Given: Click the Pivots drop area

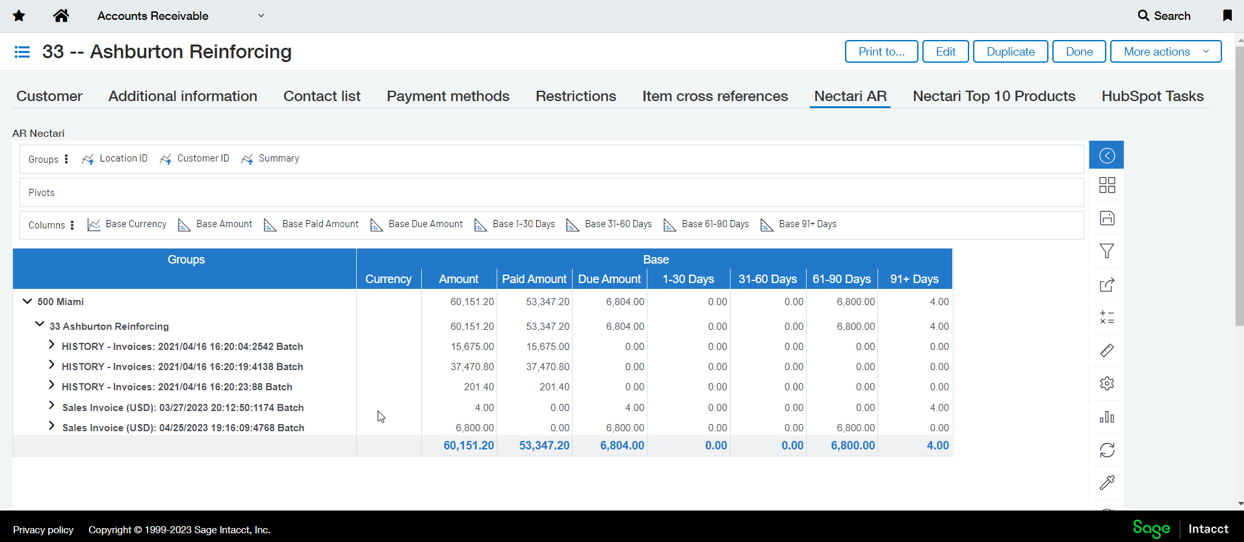Looking at the screenshot, I should click(x=552, y=192).
